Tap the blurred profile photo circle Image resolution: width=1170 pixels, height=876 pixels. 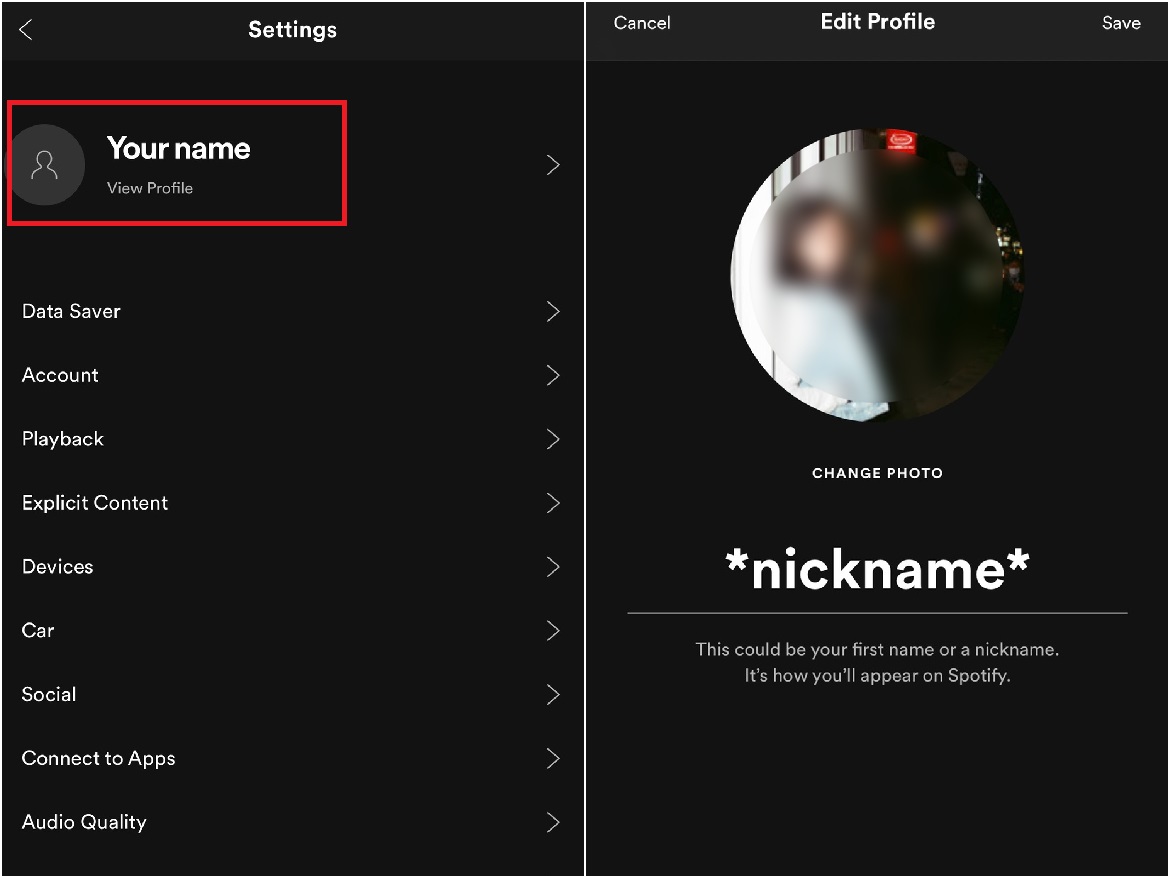click(x=878, y=270)
